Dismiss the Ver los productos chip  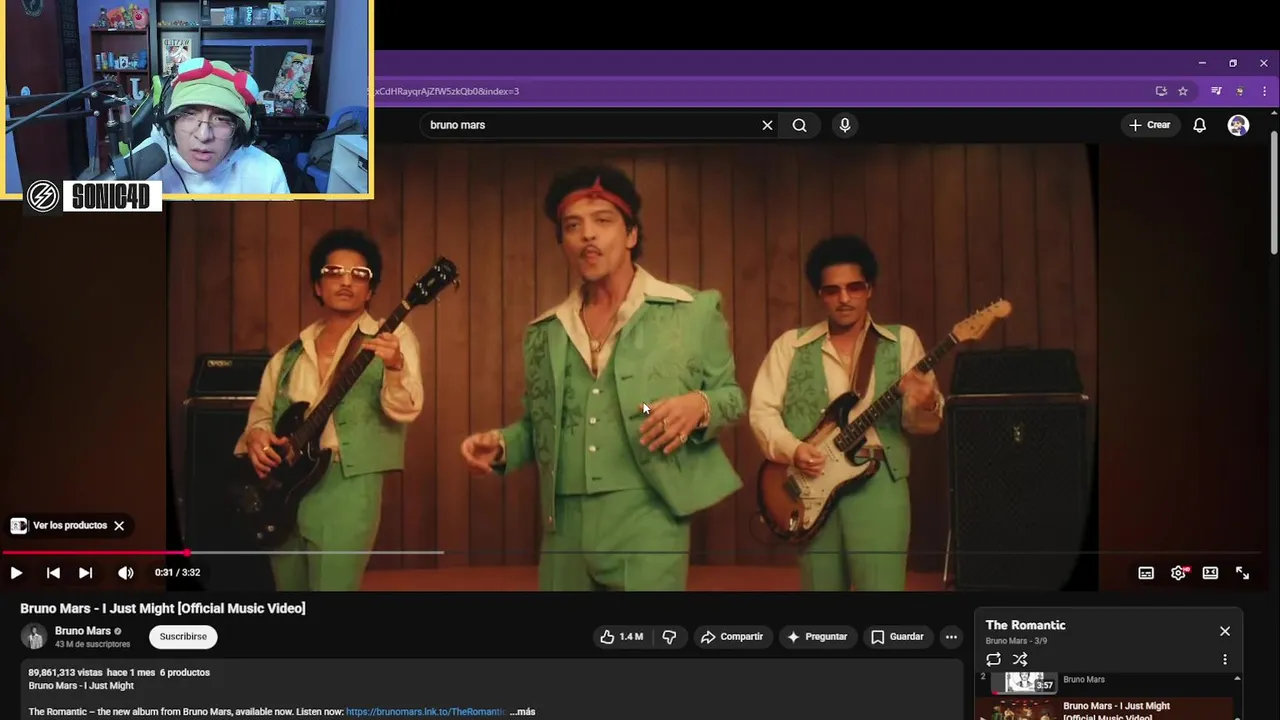tap(119, 526)
